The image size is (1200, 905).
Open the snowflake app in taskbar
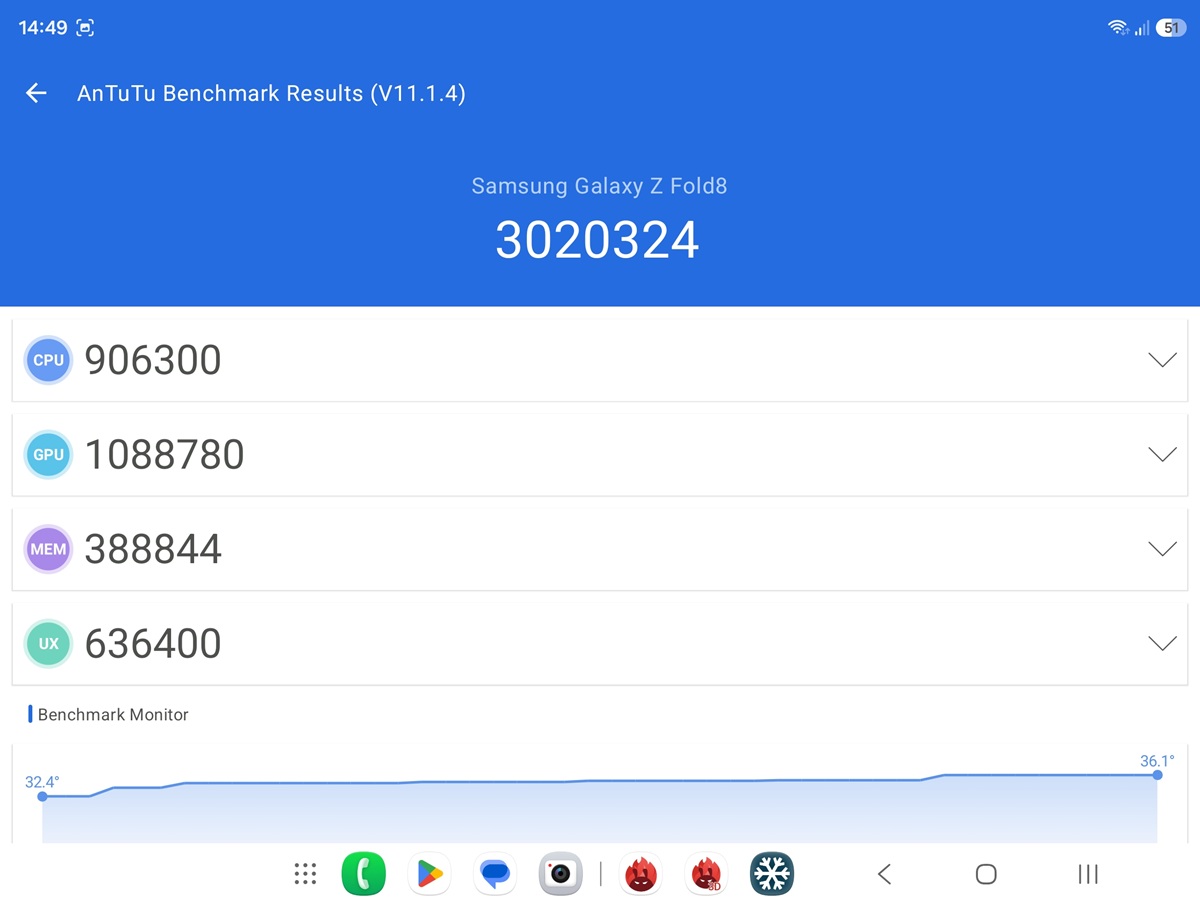pyautogui.click(x=772, y=874)
